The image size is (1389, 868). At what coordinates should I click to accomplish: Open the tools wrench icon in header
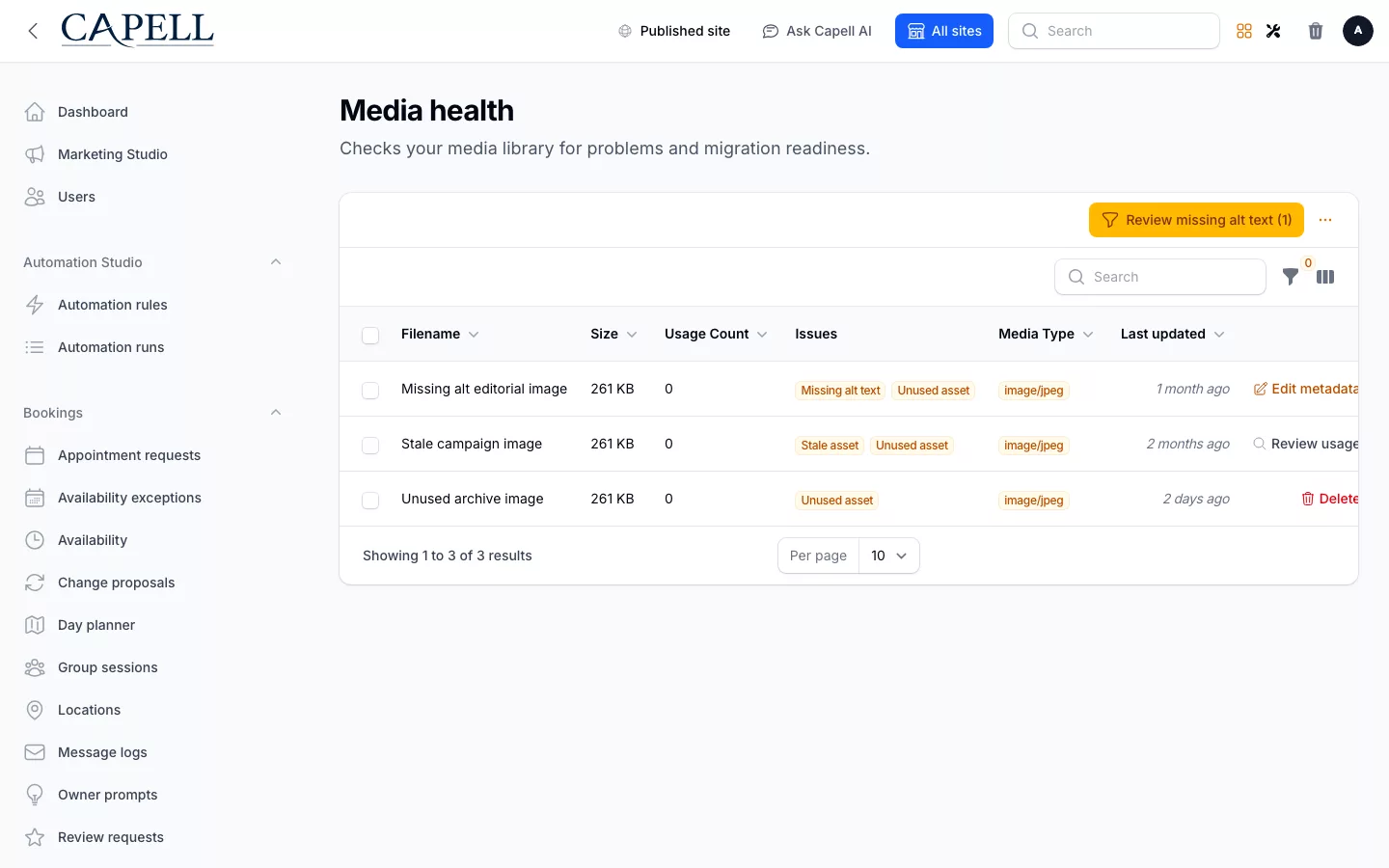(1273, 31)
